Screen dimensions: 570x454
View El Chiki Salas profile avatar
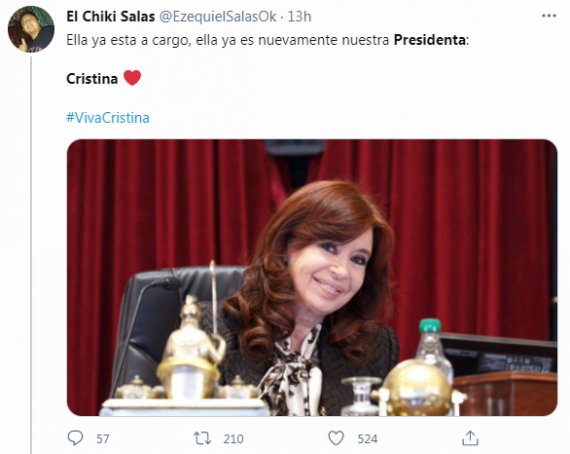(x=31, y=29)
